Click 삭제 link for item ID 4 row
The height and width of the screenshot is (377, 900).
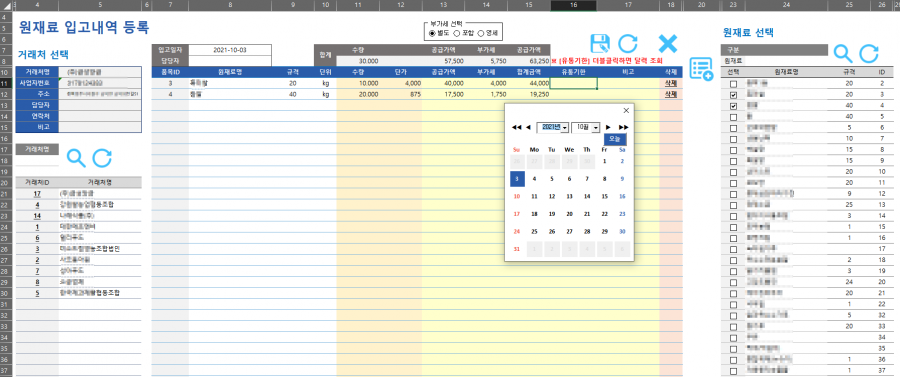tap(670, 95)
